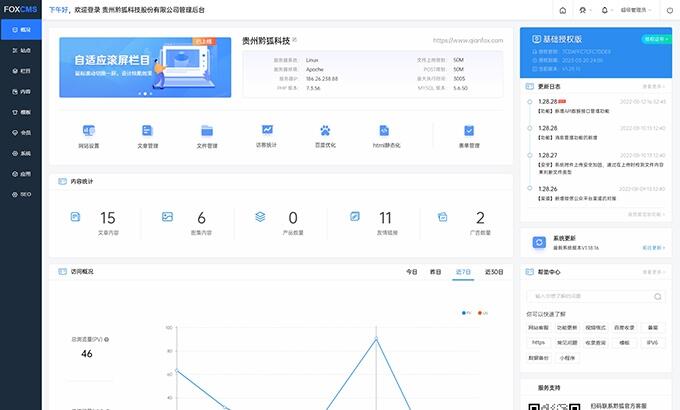Select SEO in left sidebar

tap(21, 193)
